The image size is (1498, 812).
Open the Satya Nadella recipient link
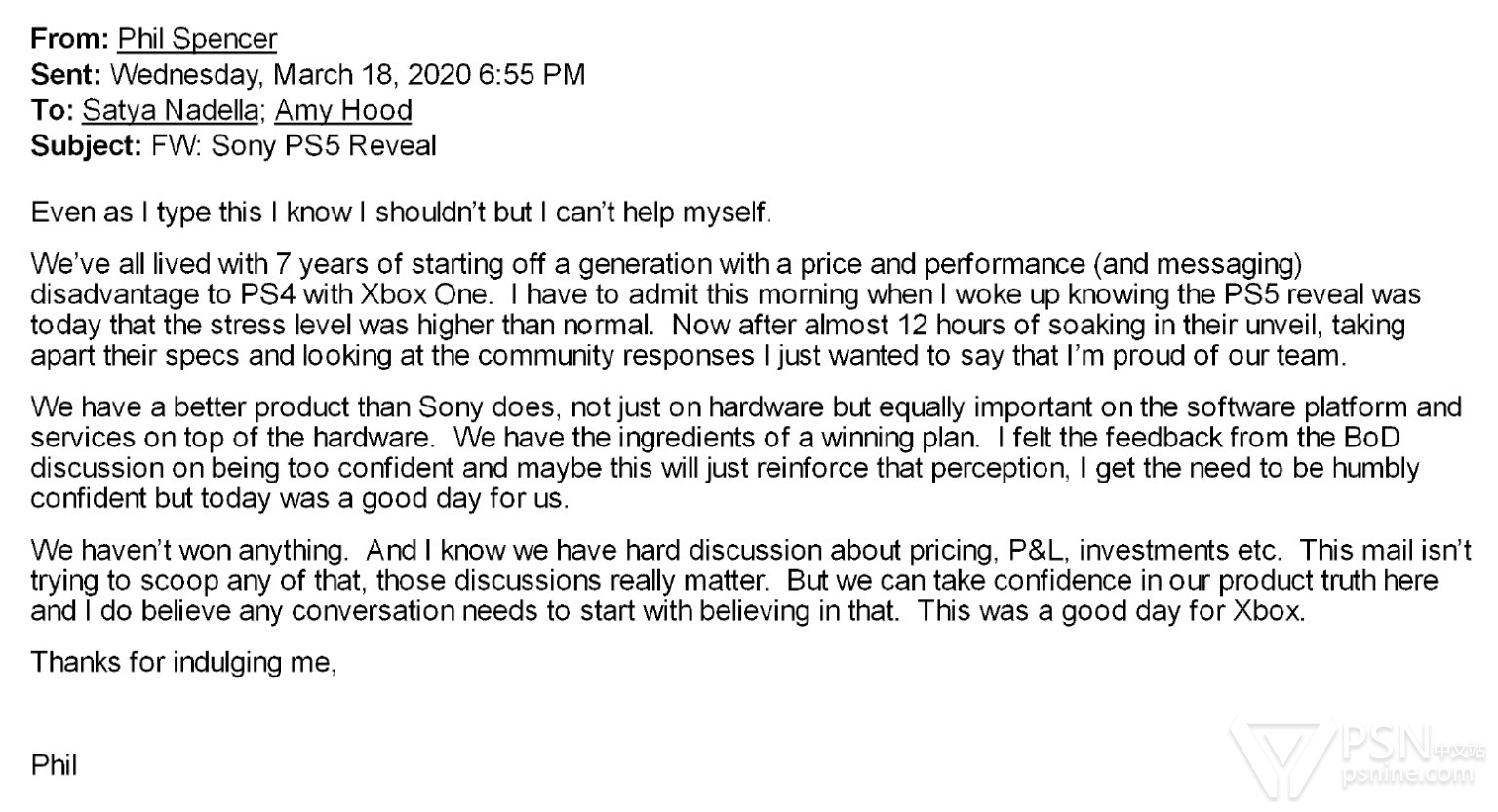[x=170, y=110]
